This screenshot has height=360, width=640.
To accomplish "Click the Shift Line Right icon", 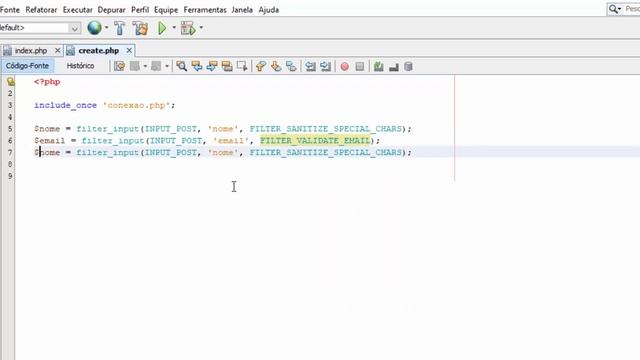I will coord(325,66).
